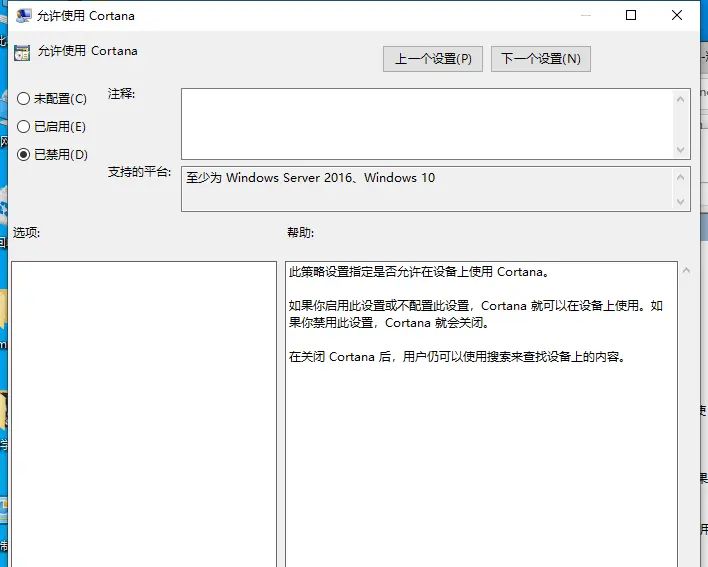708x567 pixels.
Task: Click the 支持的平台: label
Action: pyautogui.click(x=139, y=172)
